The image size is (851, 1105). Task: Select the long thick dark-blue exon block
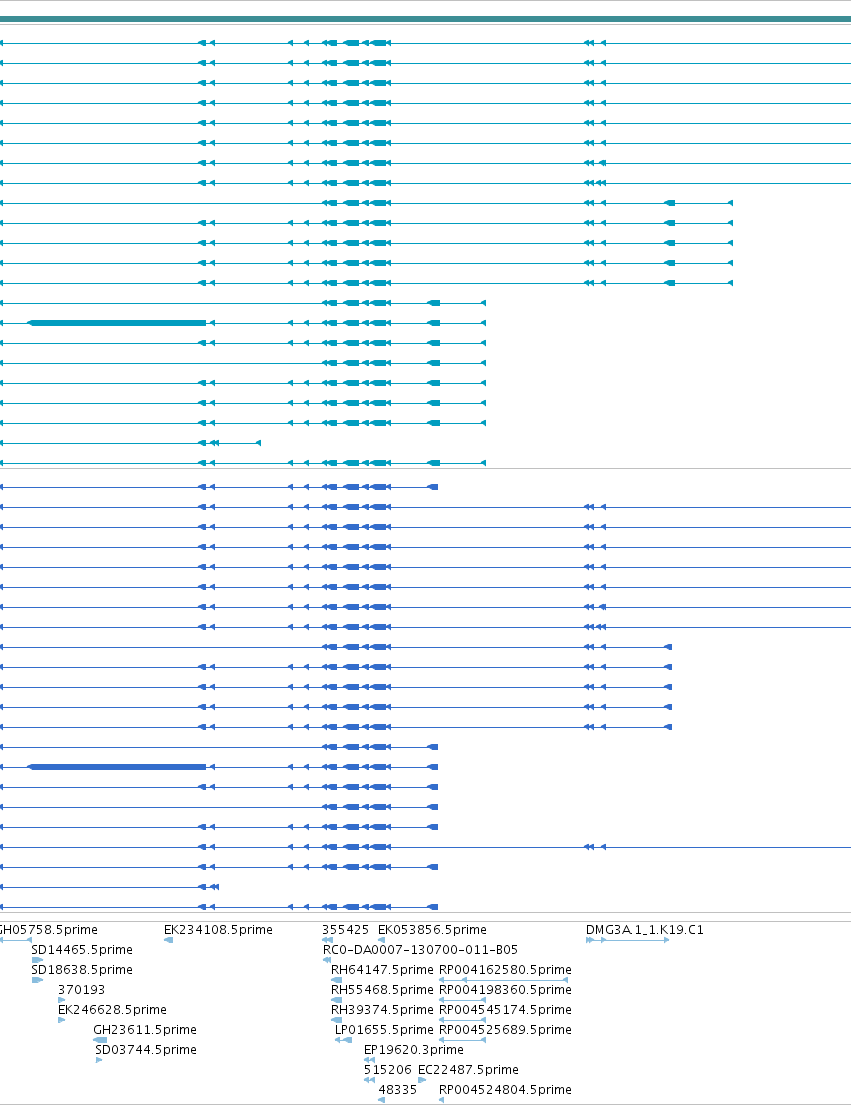coord(117,767)
